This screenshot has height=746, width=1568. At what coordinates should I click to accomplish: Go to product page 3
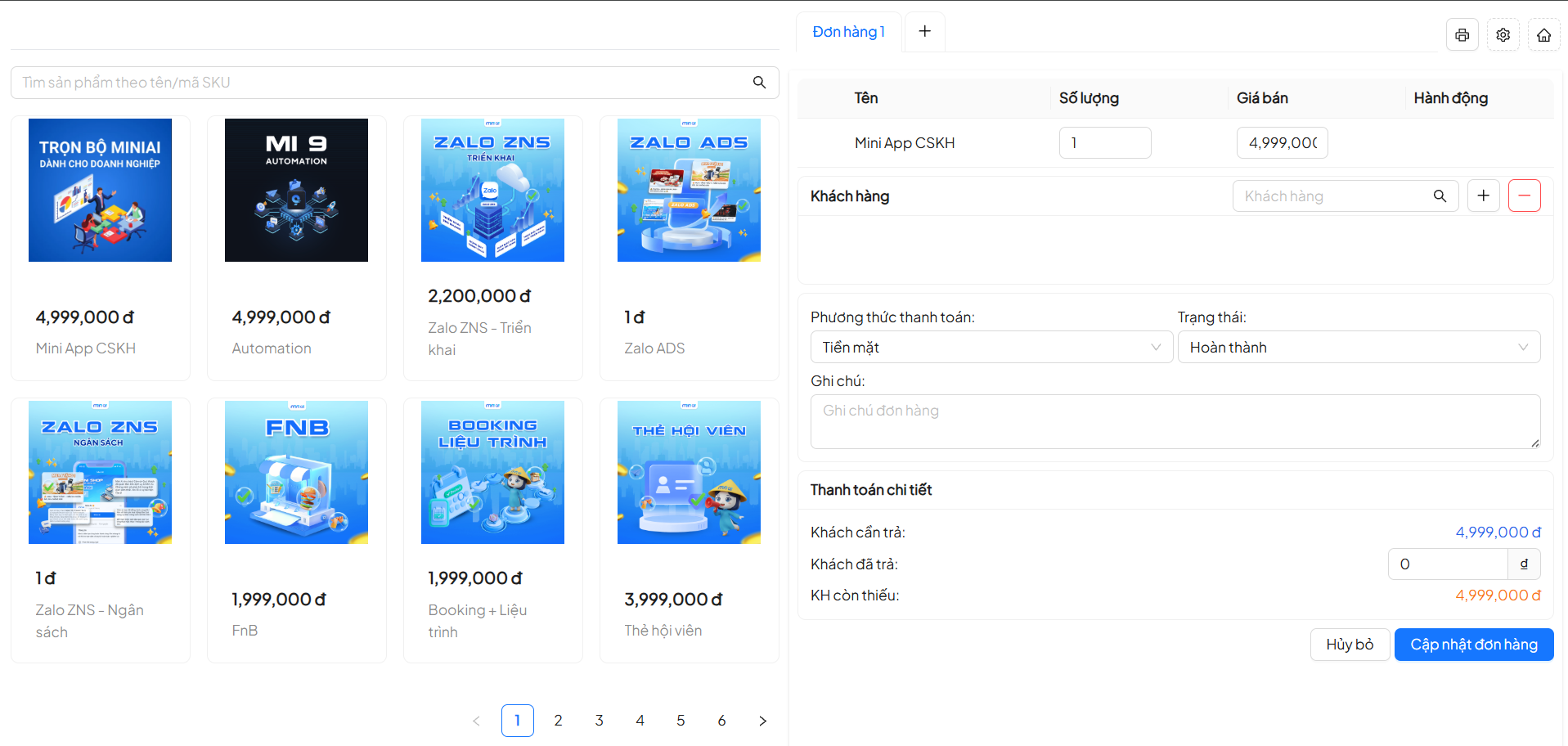(599, 721)
